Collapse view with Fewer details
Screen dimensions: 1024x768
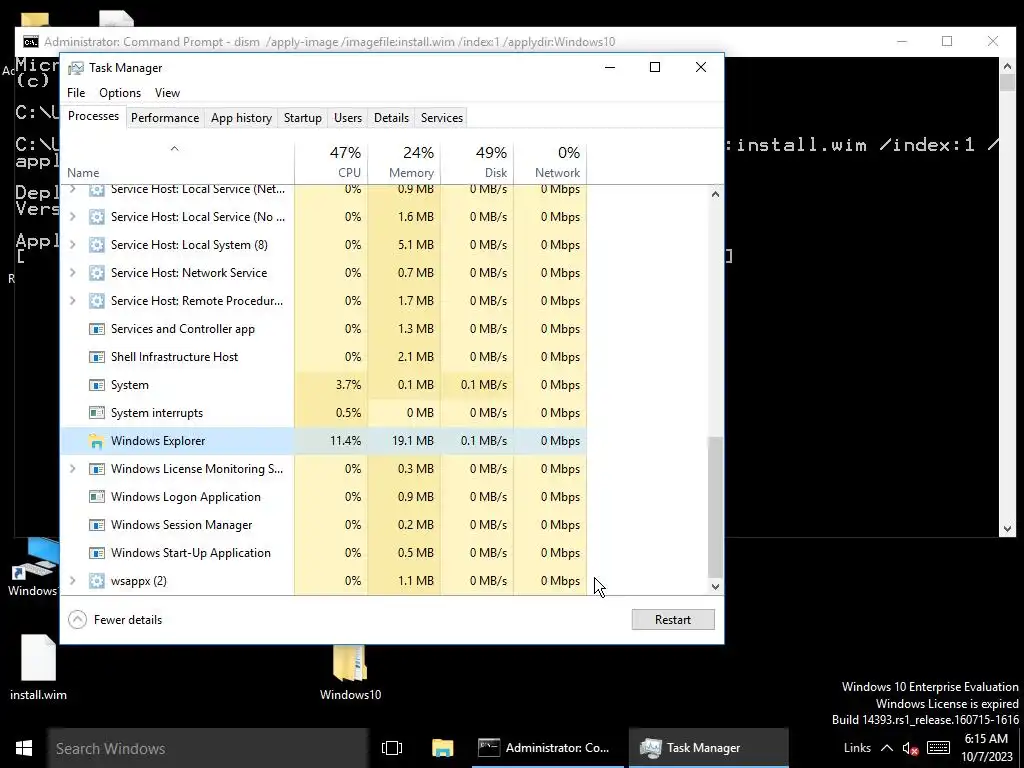click(115, 620)
